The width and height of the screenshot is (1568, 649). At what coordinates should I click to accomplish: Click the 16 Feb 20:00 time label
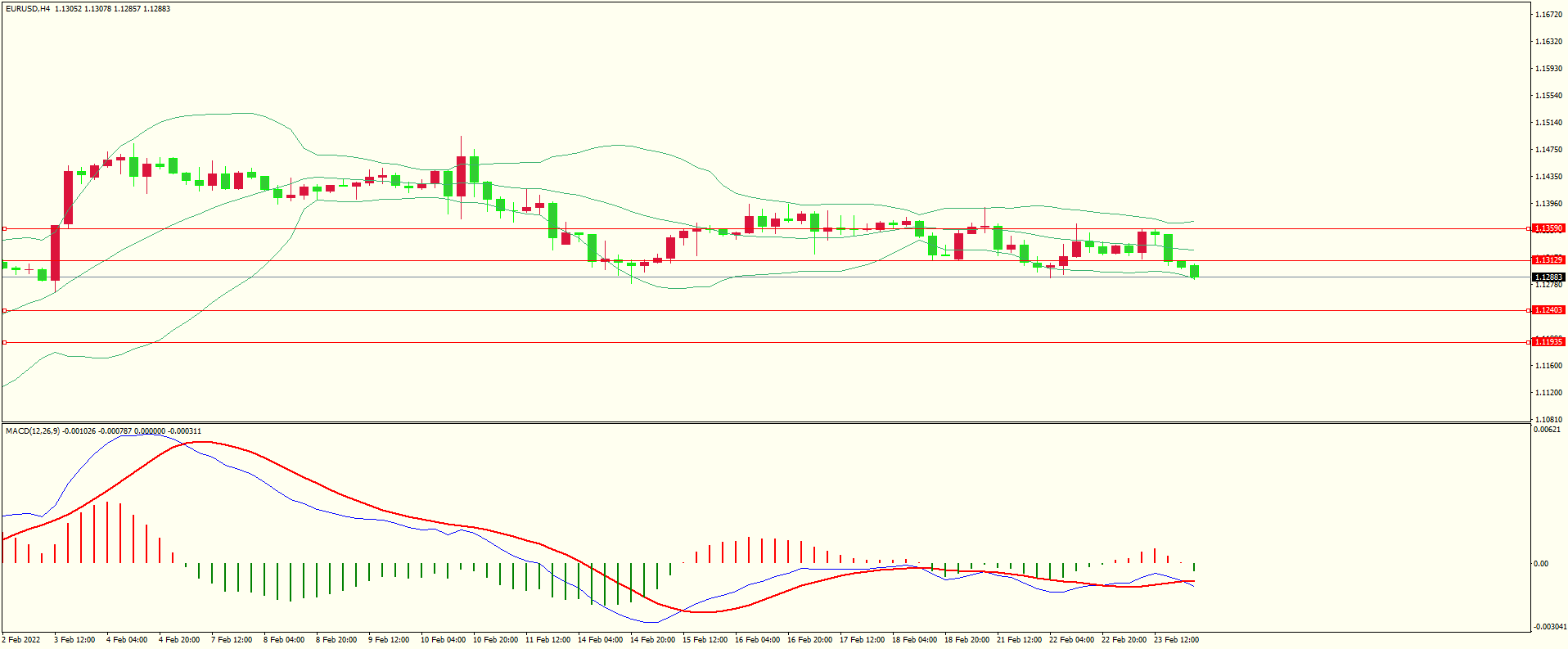coord(809,640)
